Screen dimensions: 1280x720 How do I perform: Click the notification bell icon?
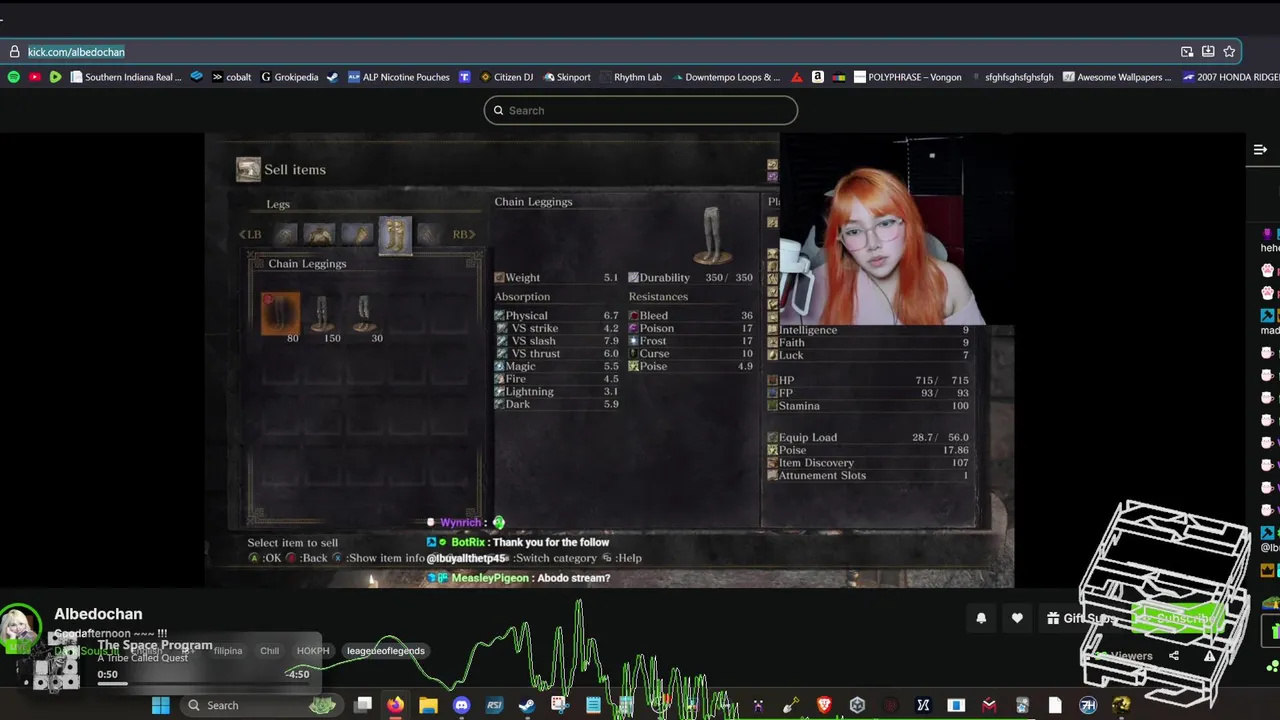[981, 619]
